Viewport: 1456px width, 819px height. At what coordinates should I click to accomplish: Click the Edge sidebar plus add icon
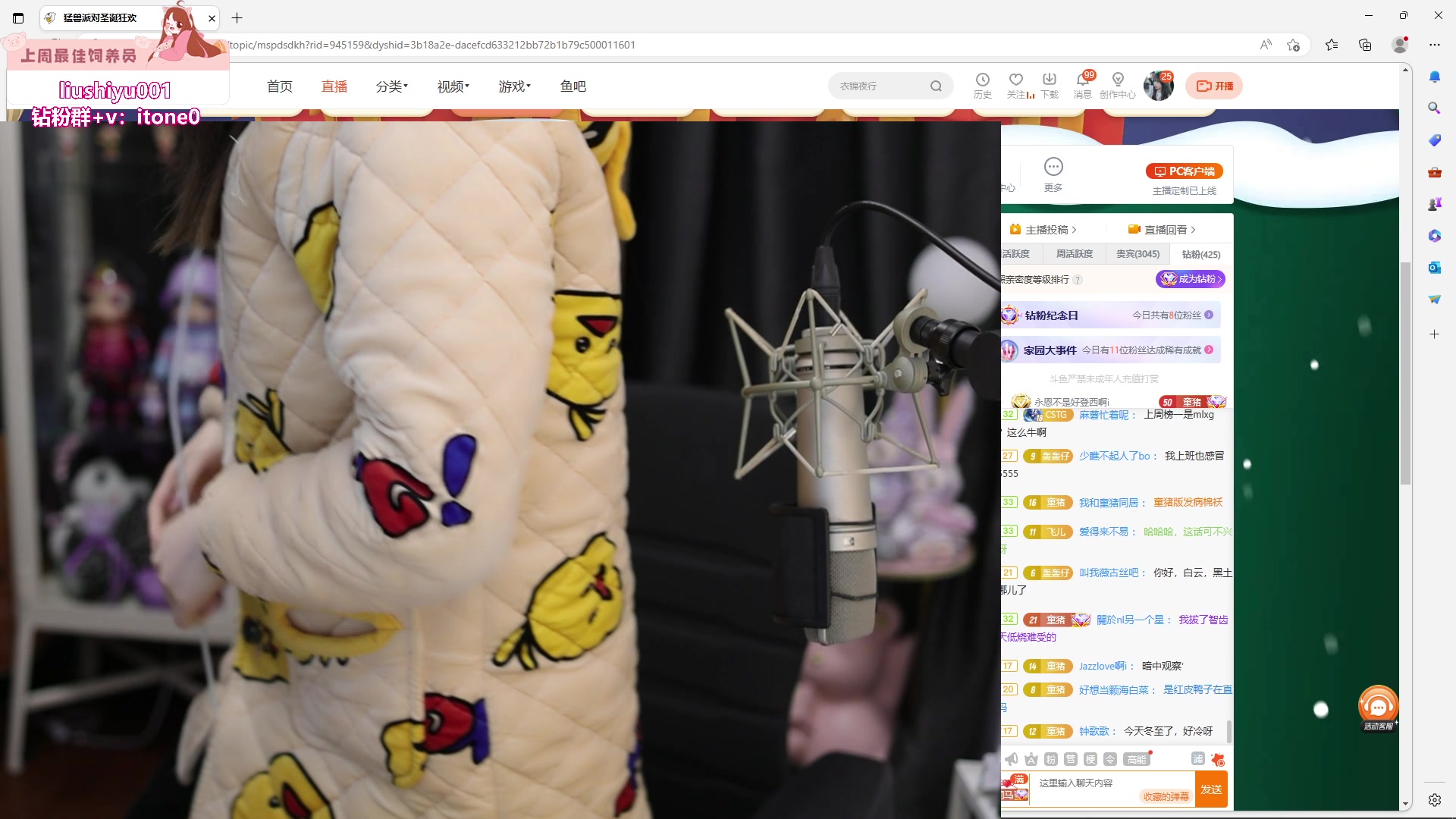tap(1434, 334)
